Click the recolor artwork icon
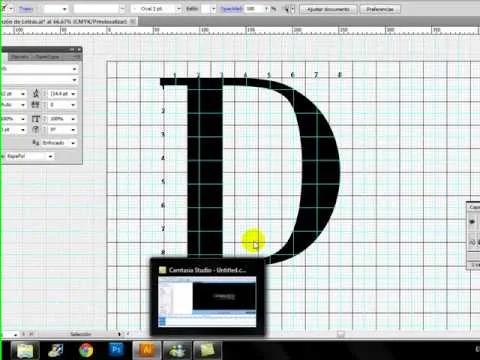 286,9
